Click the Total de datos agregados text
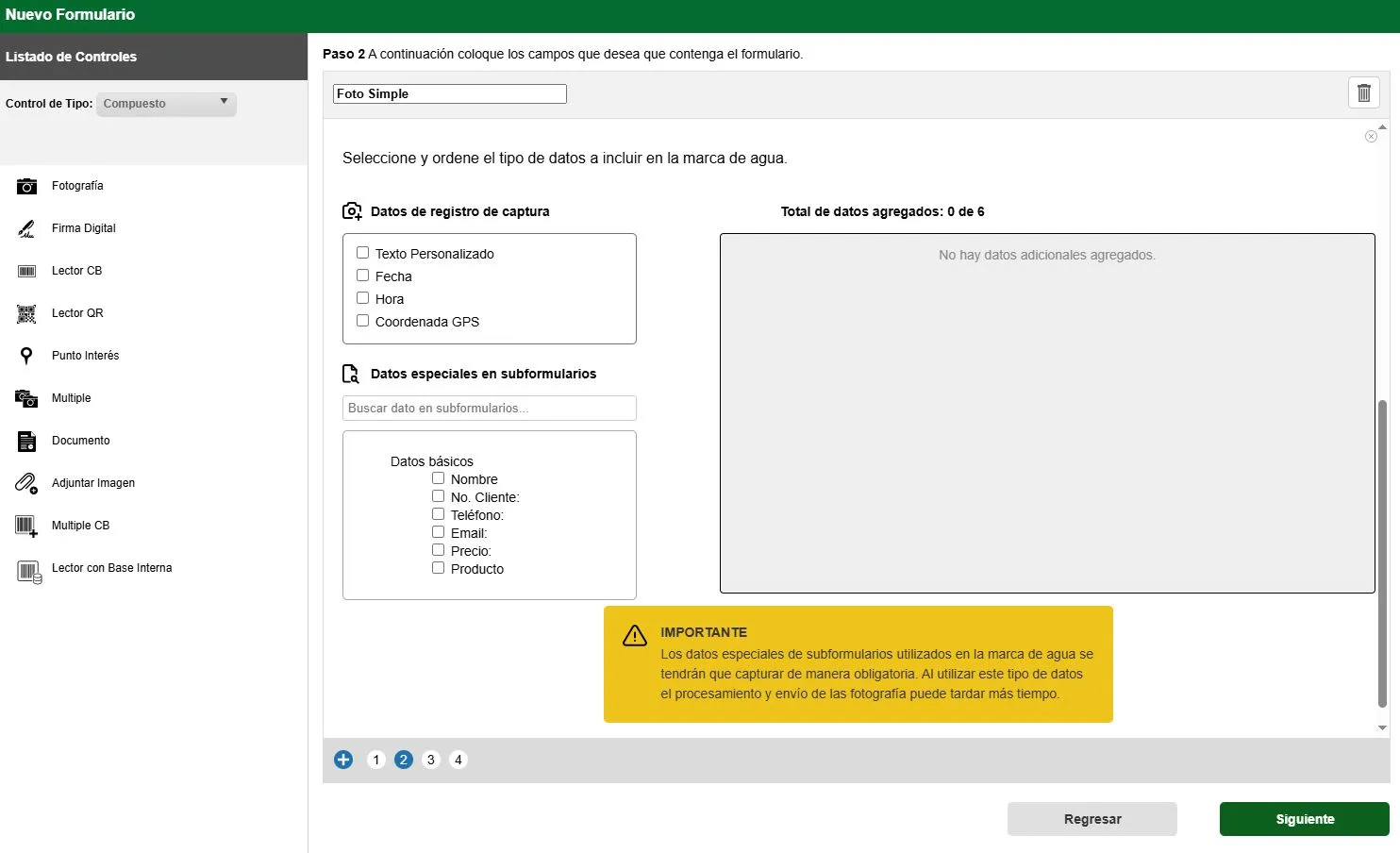This screenshot has width=1400, height=853. (882, 211)
